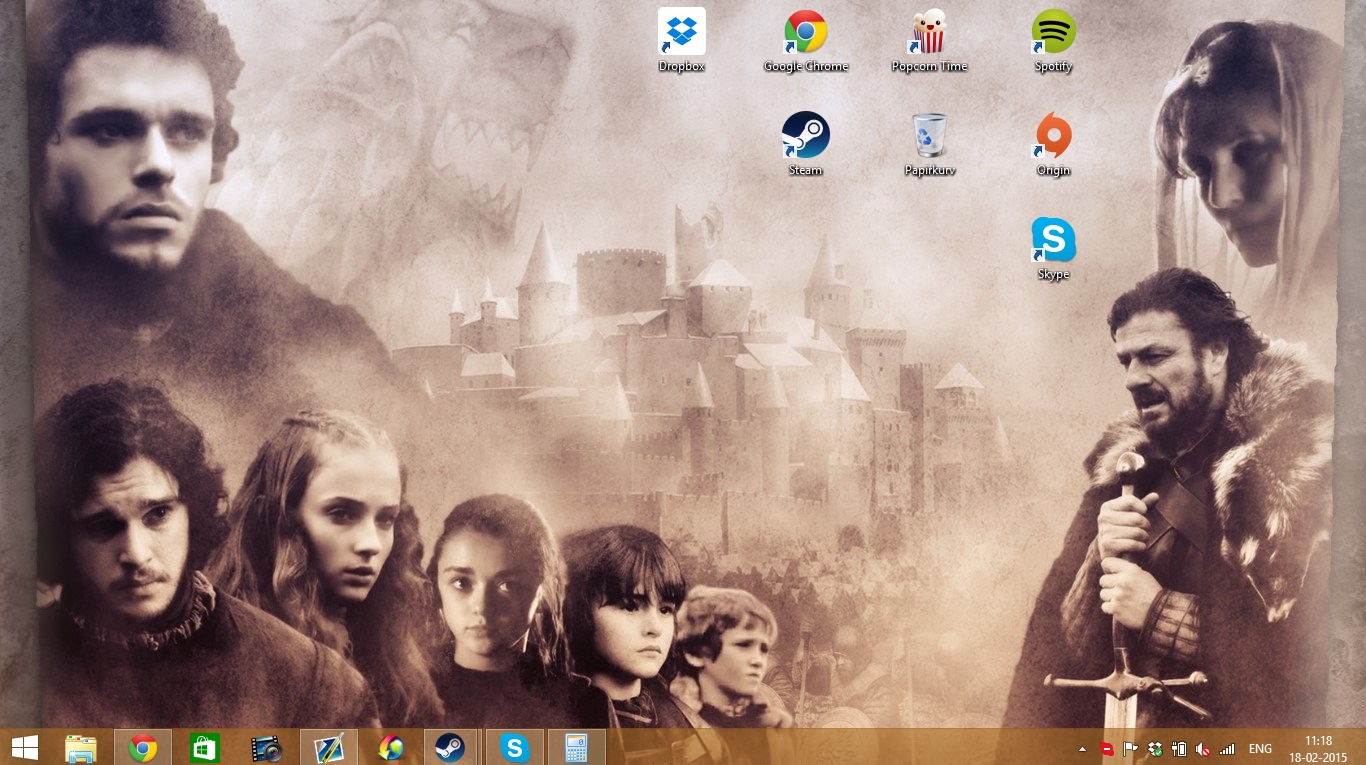Open the Windows Start button
Image resolution: width=1366 pixels, height=765 pixels.
pos(25,747)
